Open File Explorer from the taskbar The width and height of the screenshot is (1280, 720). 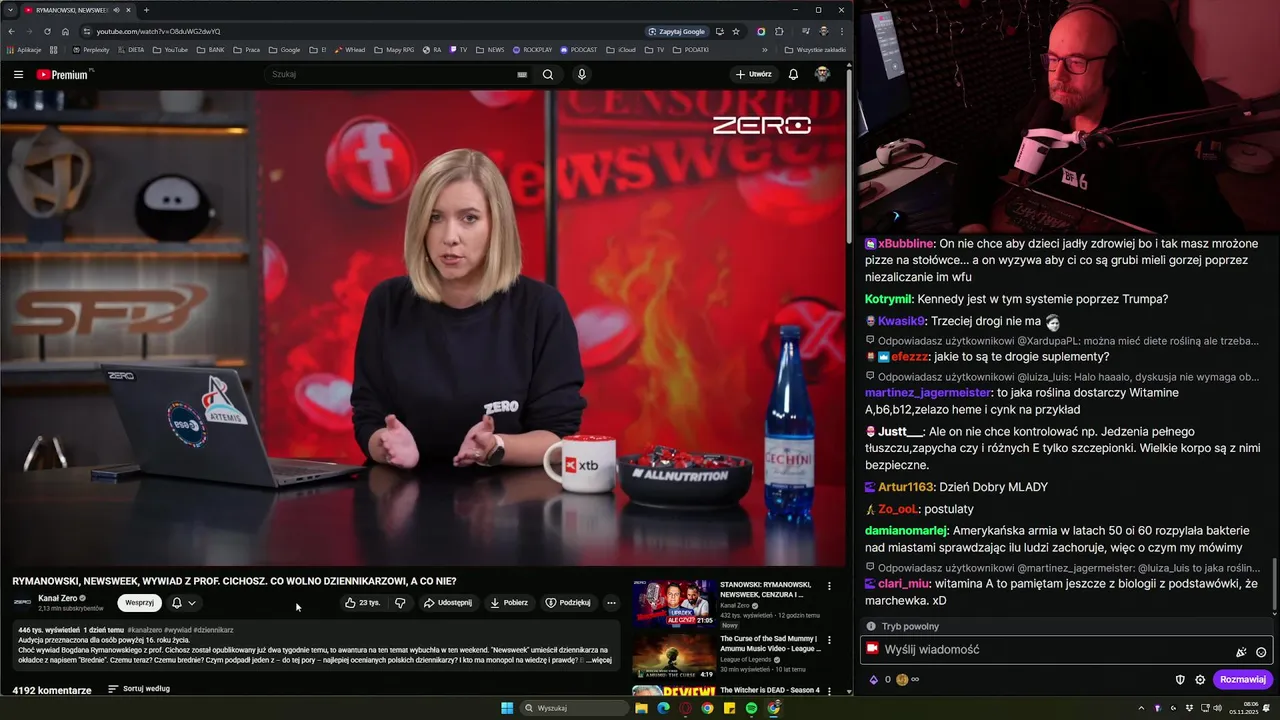click(641, 708)
